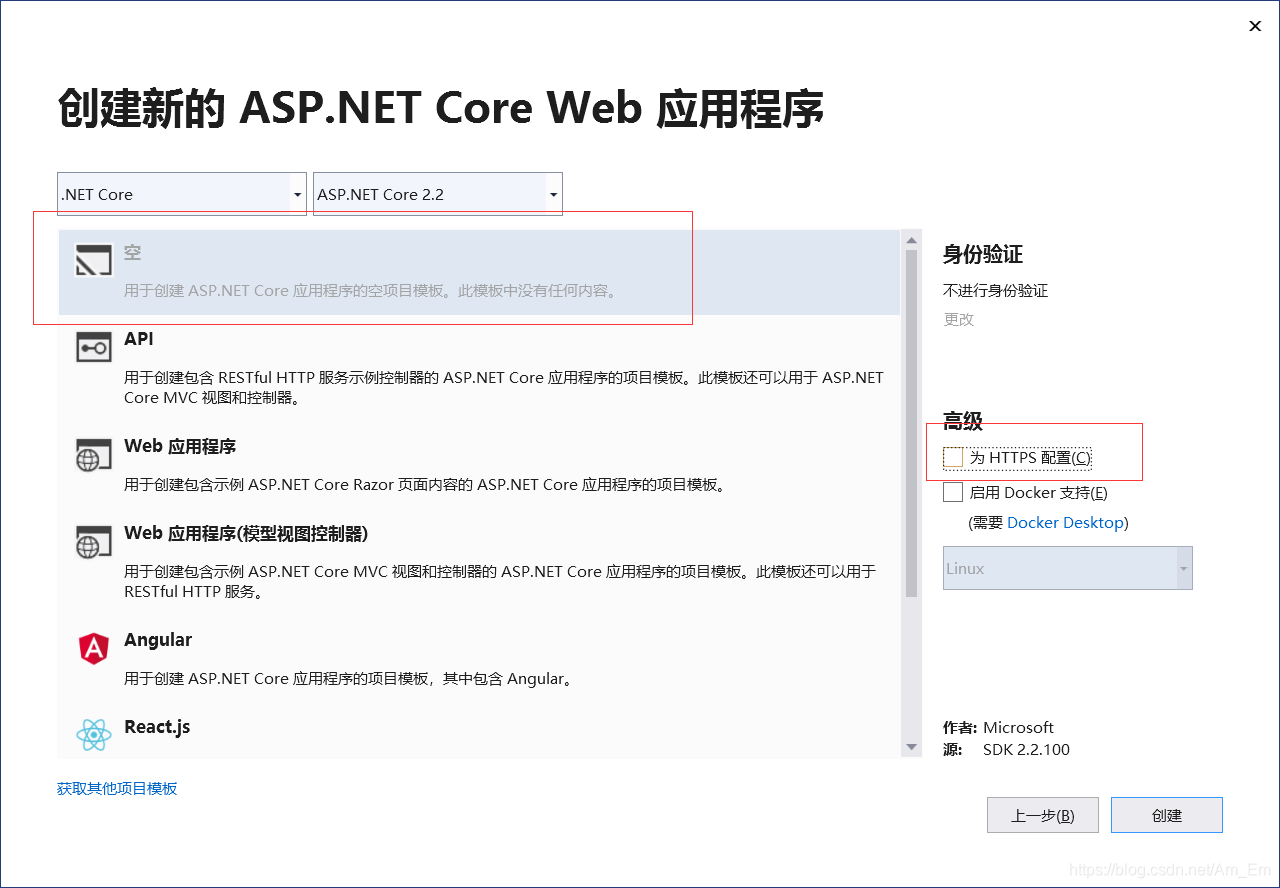Select the Empty (空) template icon
1280x888 pixels.
coord(94,260)
